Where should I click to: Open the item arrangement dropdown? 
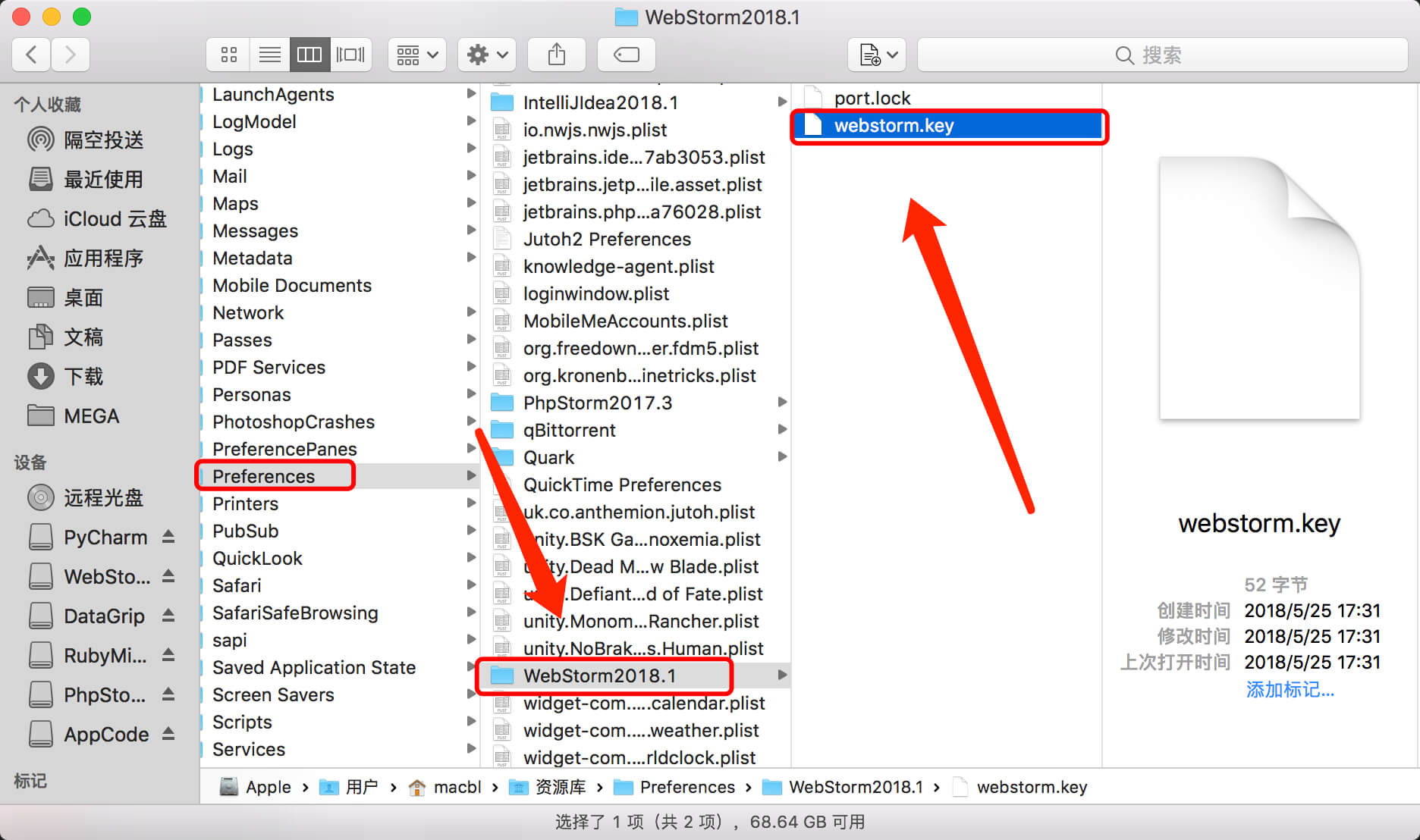click(417, 55)
